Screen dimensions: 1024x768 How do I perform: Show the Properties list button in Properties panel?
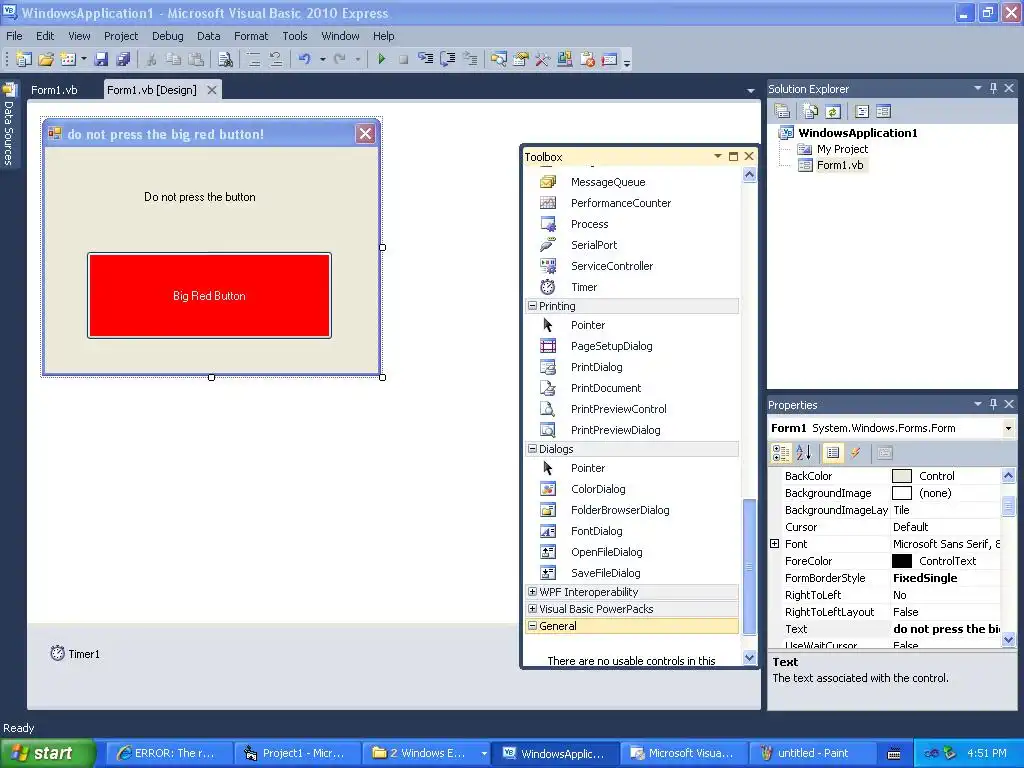(x=832, y=453)
